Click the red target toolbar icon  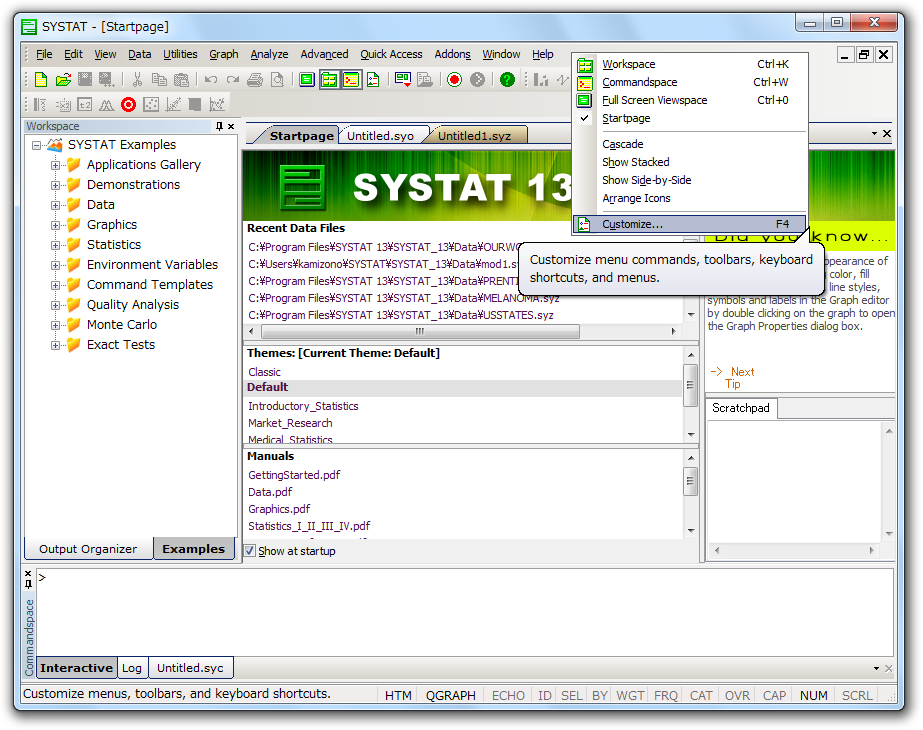[128, 105]
